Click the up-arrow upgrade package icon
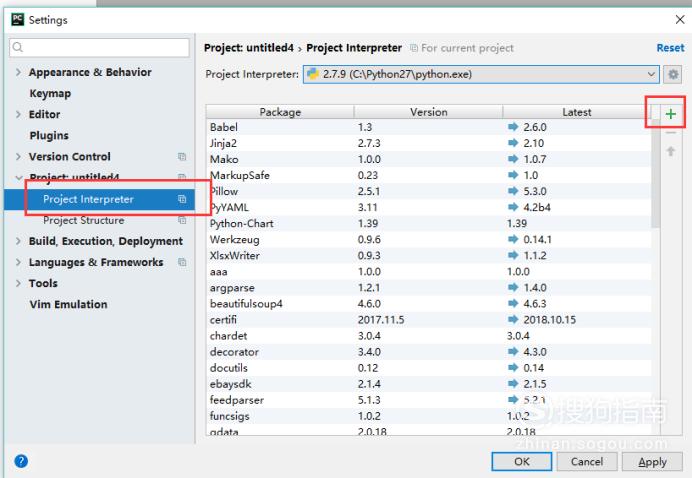The width and height of the screenshot is (692, 478). click(x=671, y=151)
